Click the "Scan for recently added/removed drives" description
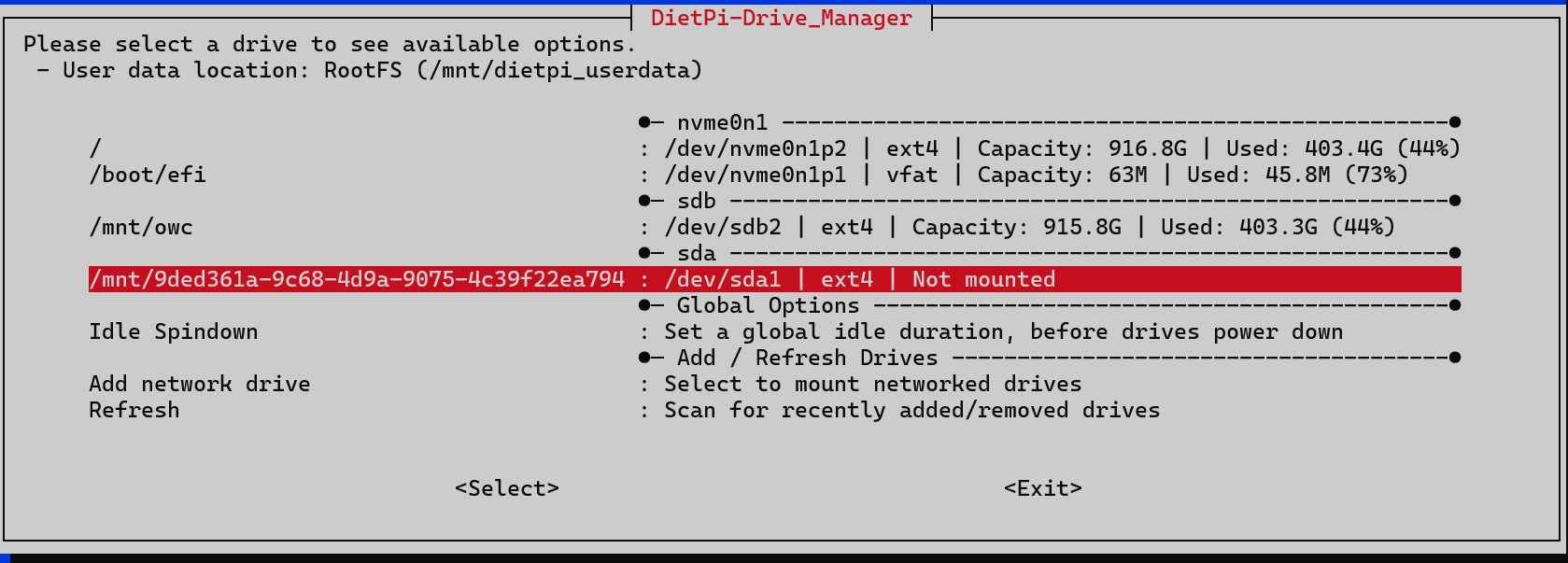 click(911, 410)
